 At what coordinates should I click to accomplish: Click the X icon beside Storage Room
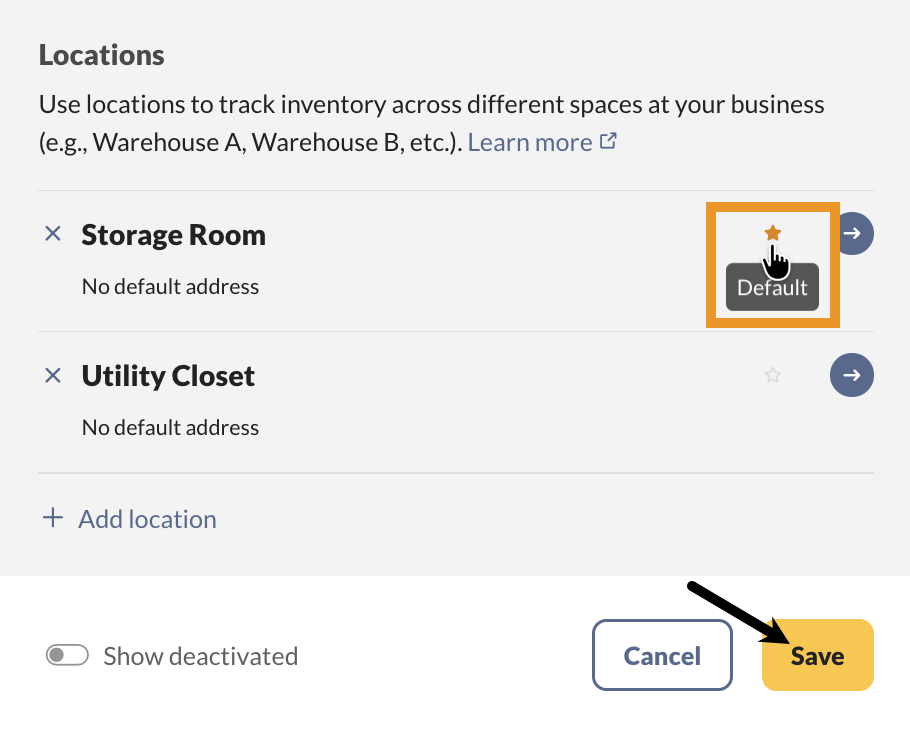[53, 234]
